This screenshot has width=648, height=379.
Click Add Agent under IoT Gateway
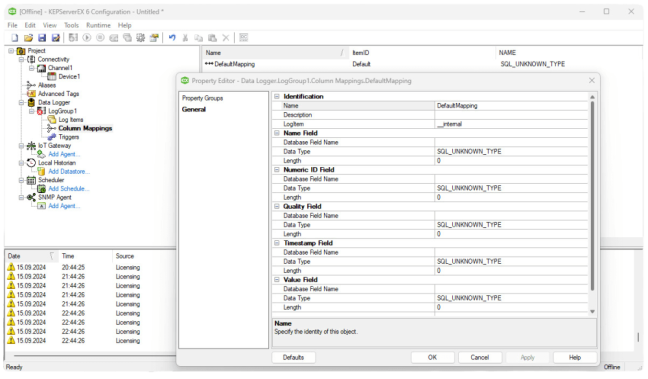[64, 154]
